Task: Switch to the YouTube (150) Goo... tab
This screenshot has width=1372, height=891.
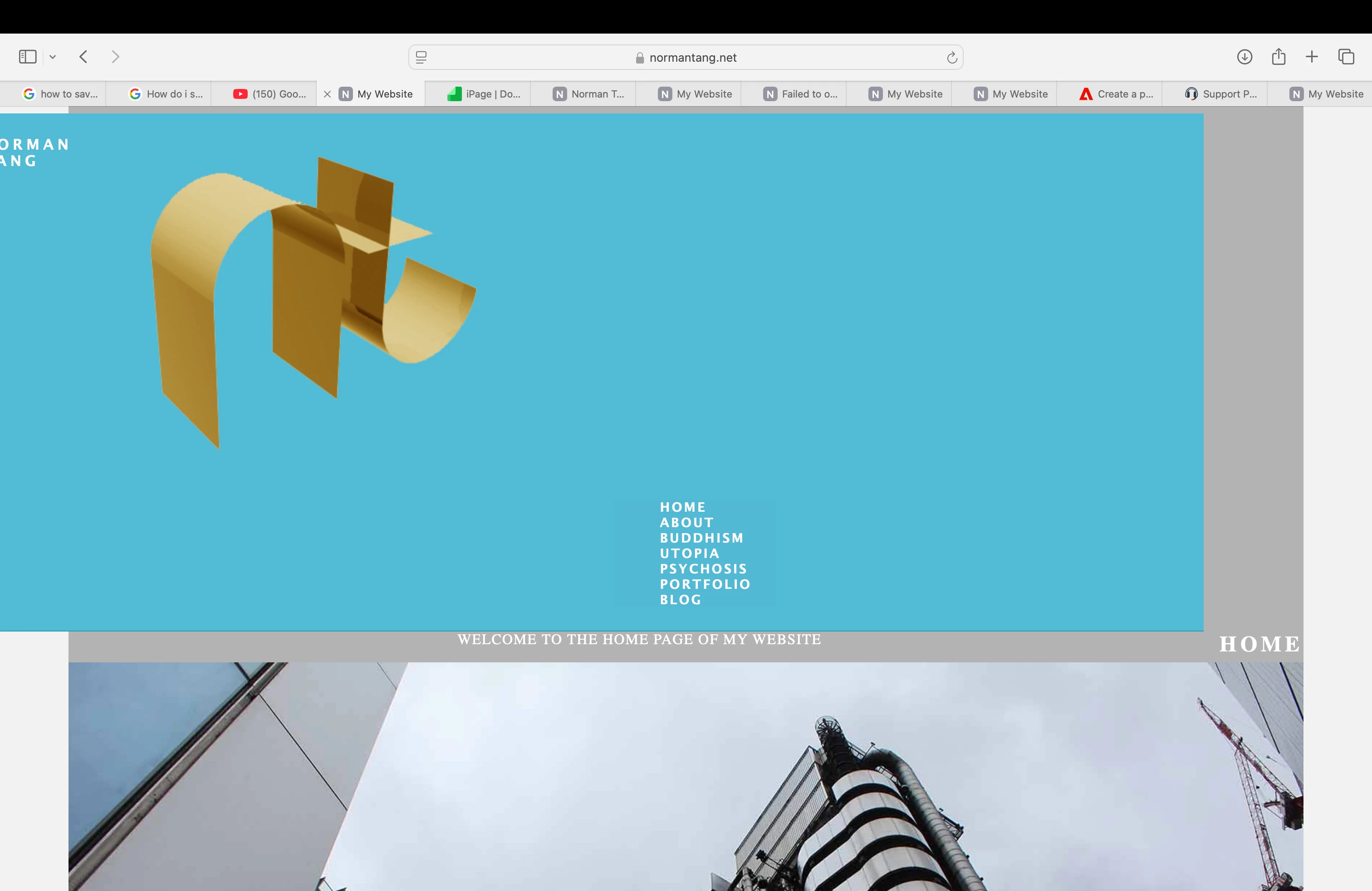Action: tap(270, 94)
